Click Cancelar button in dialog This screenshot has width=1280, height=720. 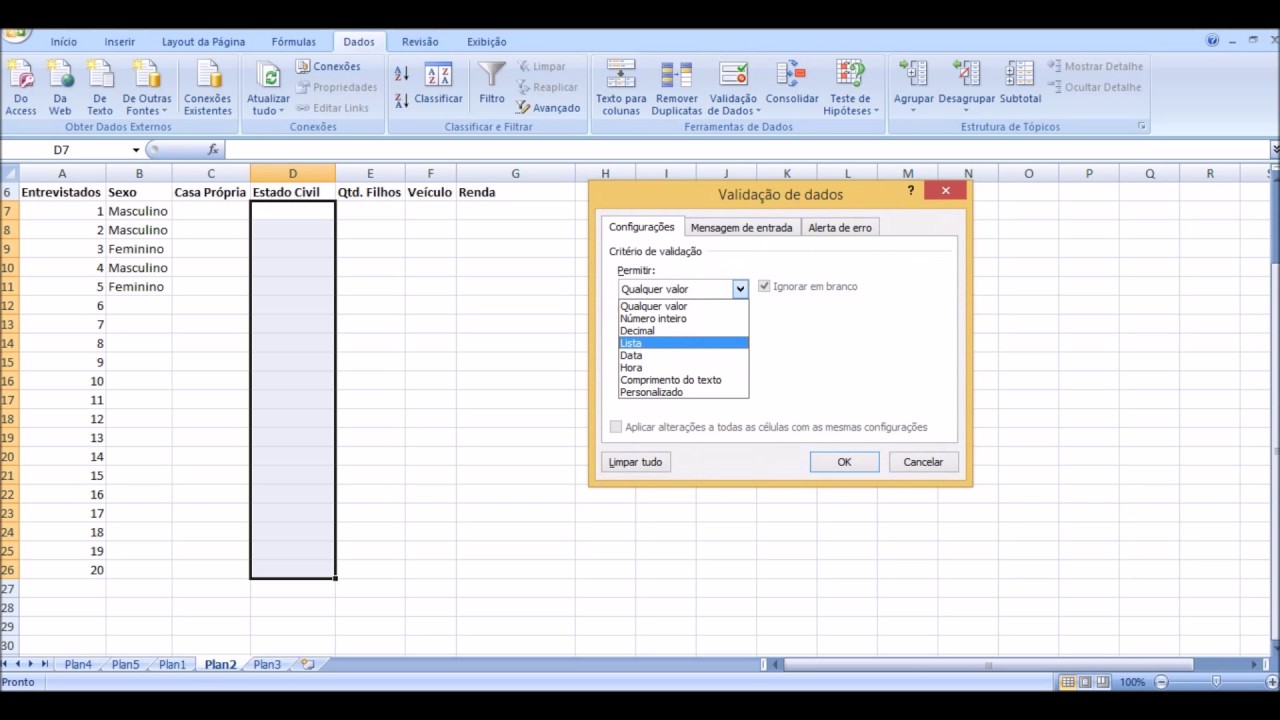pyautogui.click(x=923, y=462)
